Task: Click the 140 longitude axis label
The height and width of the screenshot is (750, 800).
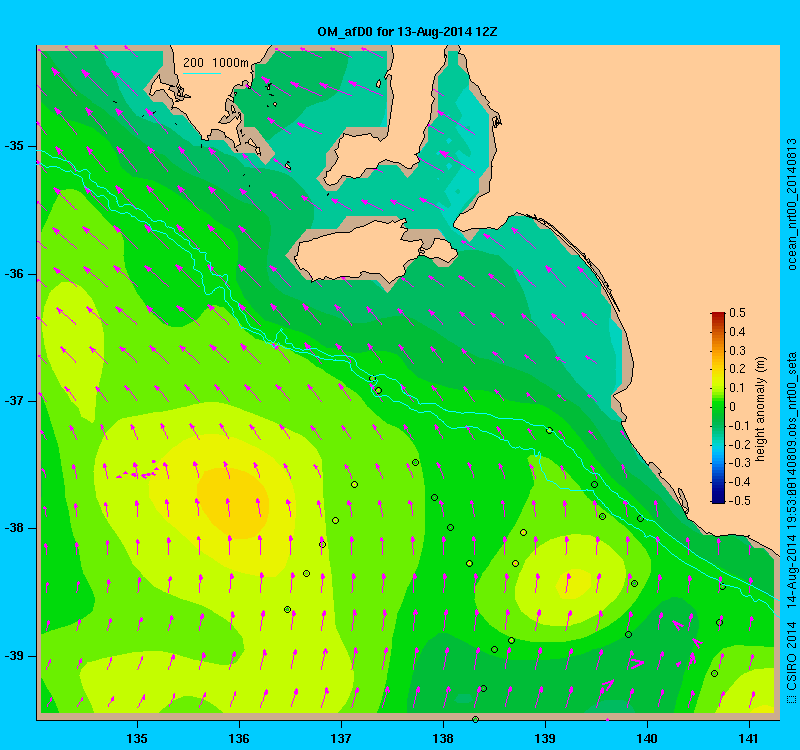Action: (647, 738)
